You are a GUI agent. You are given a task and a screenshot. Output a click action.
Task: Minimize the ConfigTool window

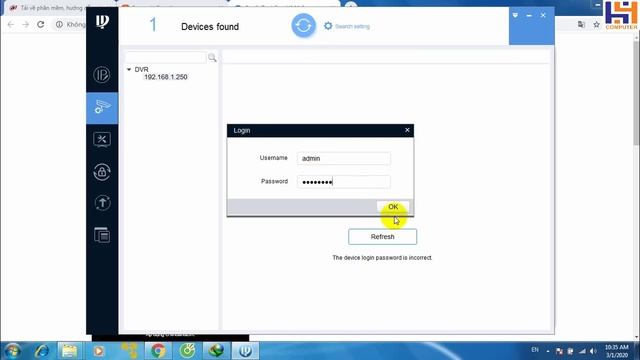pos(529,16)
